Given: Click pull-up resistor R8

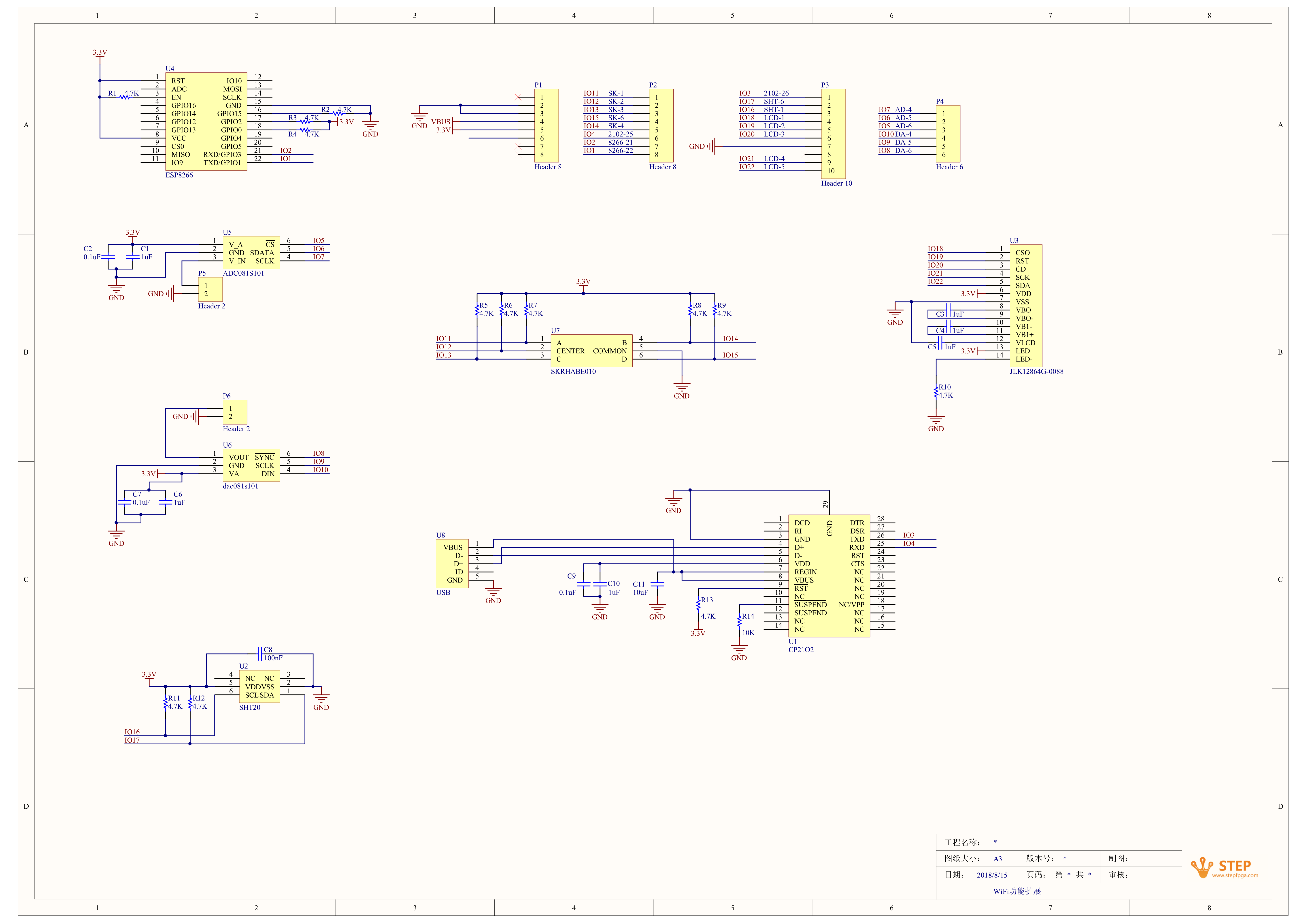Looking at the screenshot, I should coord(690,310).
